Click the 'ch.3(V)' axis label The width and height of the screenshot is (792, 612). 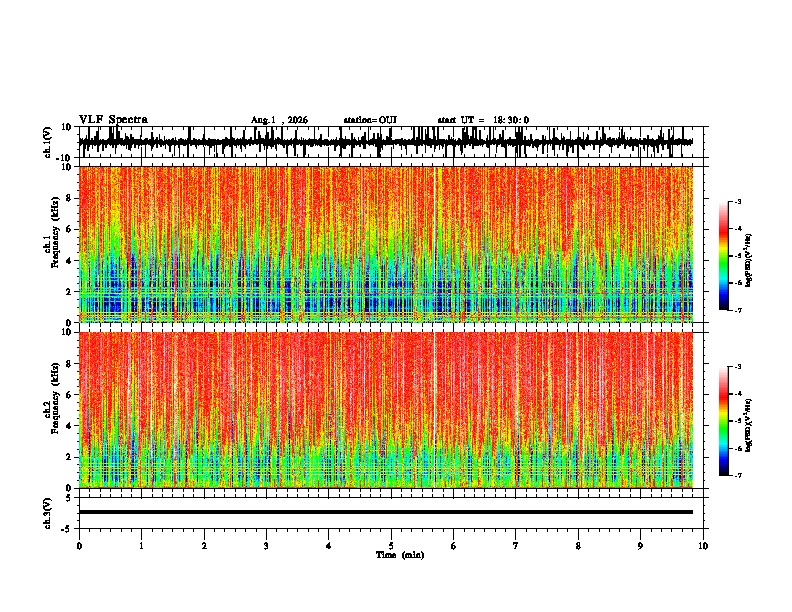(48, 513)
